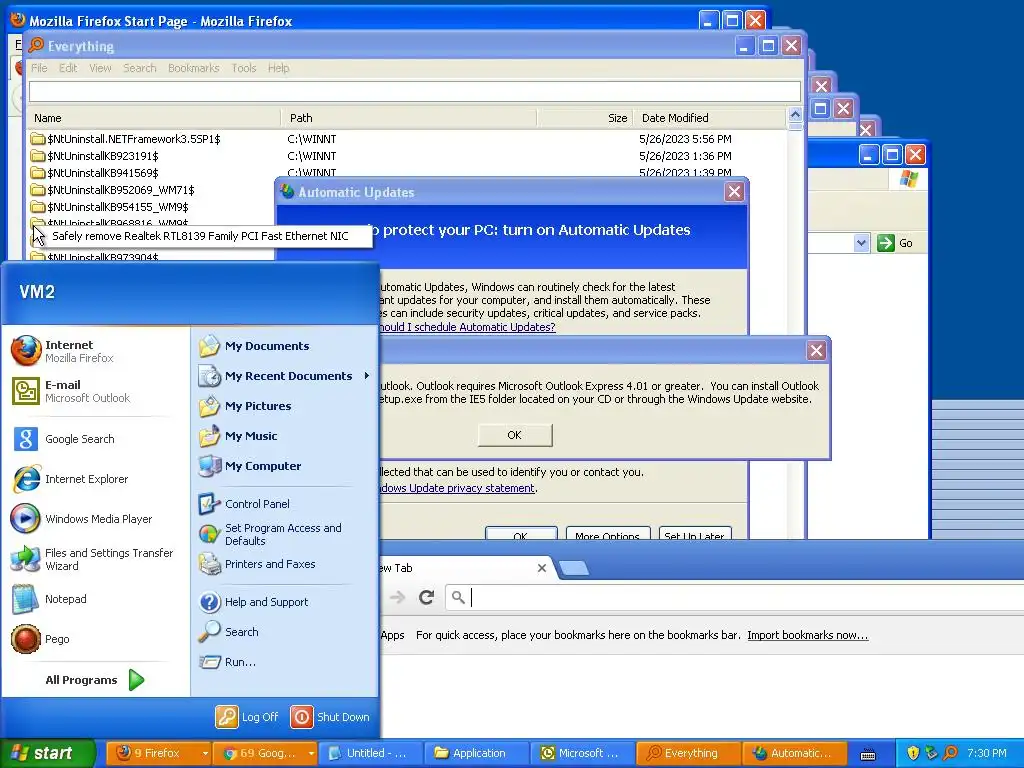Open Help menu in Everything window

(278, 68)
